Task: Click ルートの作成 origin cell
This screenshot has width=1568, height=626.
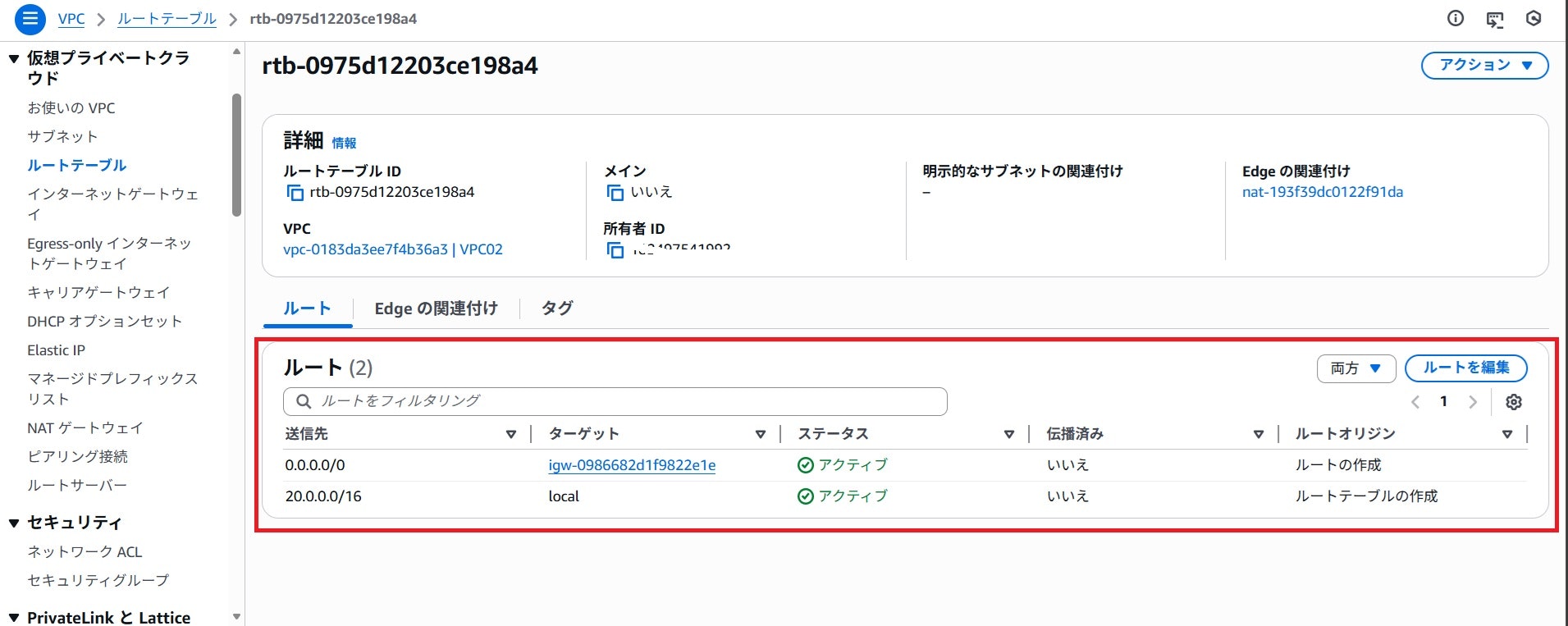Action: (1338, 465)
